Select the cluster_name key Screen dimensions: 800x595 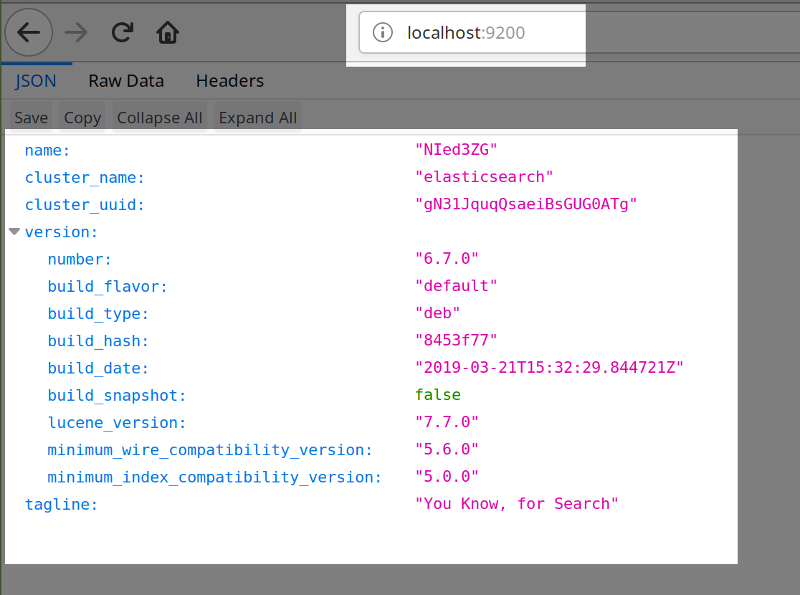click(x=85, y=178)
